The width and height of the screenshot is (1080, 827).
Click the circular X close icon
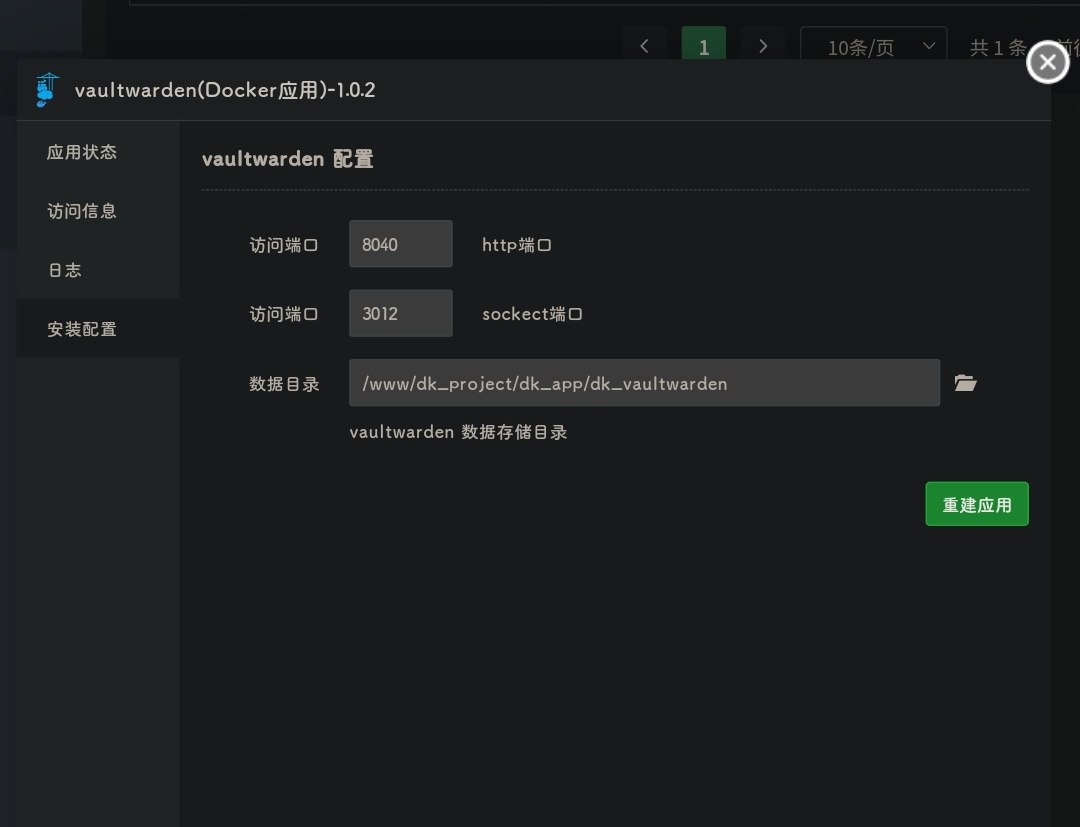(1047, 62)
